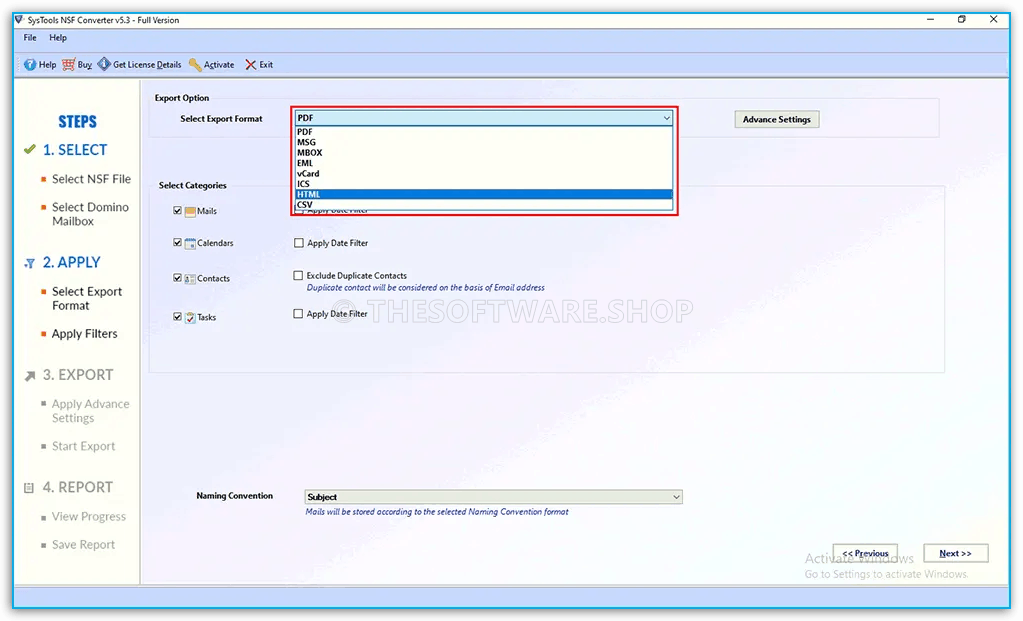Click the Select Export Format sidebar step
This screenshot has width=1023, height=621.
tap(87, 299)
